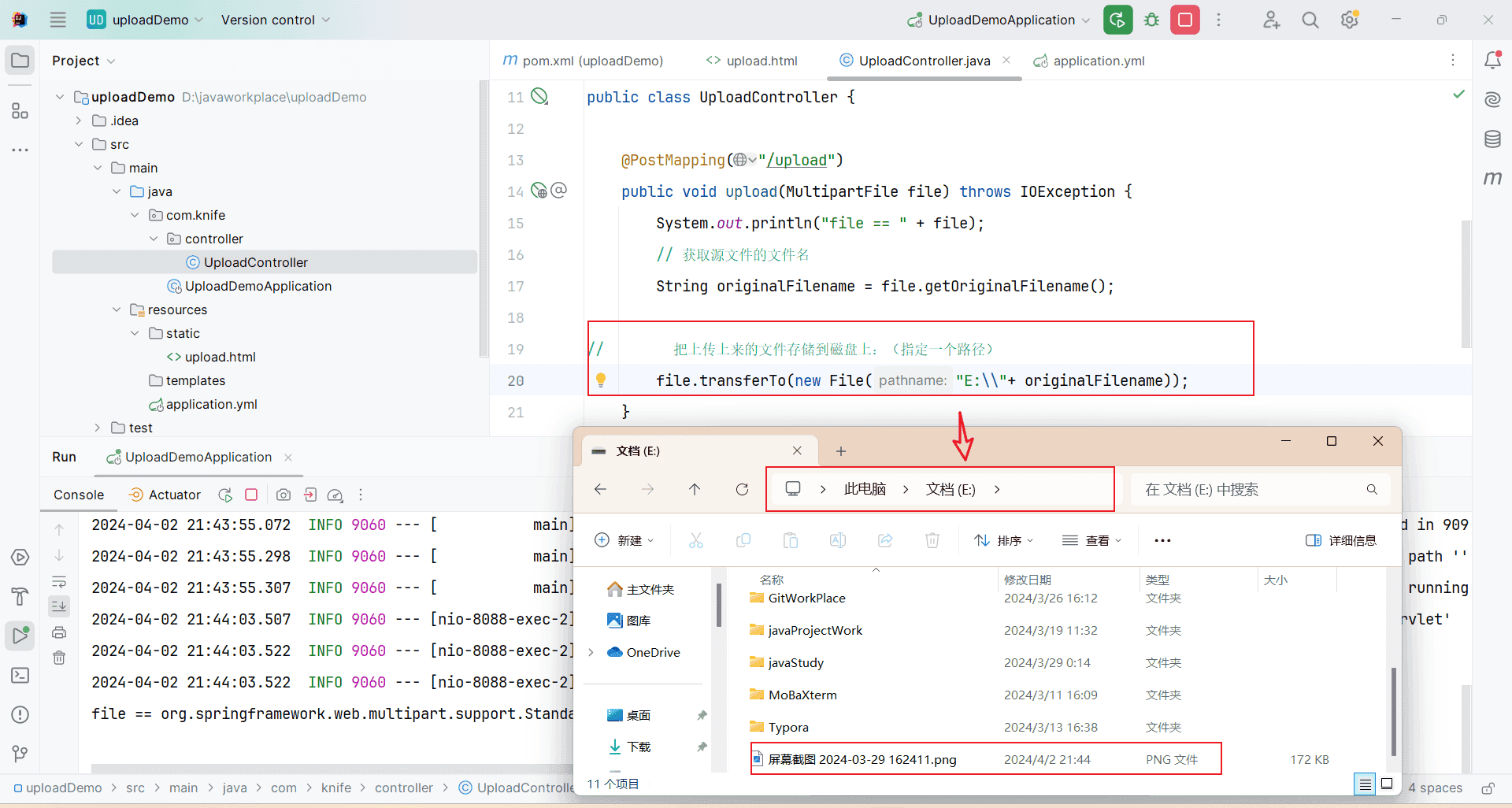Click the search box in 文档 (E:)

tap(1260, 489)
